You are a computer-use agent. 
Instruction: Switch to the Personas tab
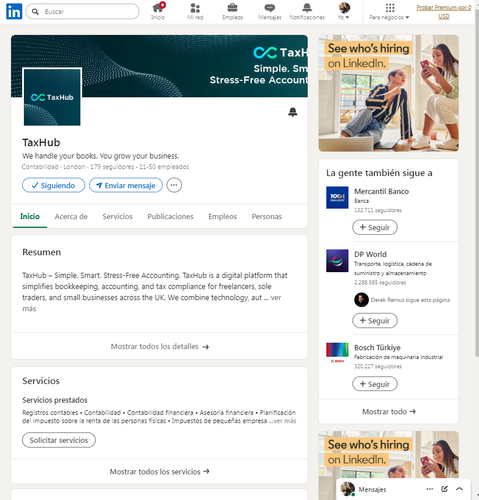pos(267,217)
